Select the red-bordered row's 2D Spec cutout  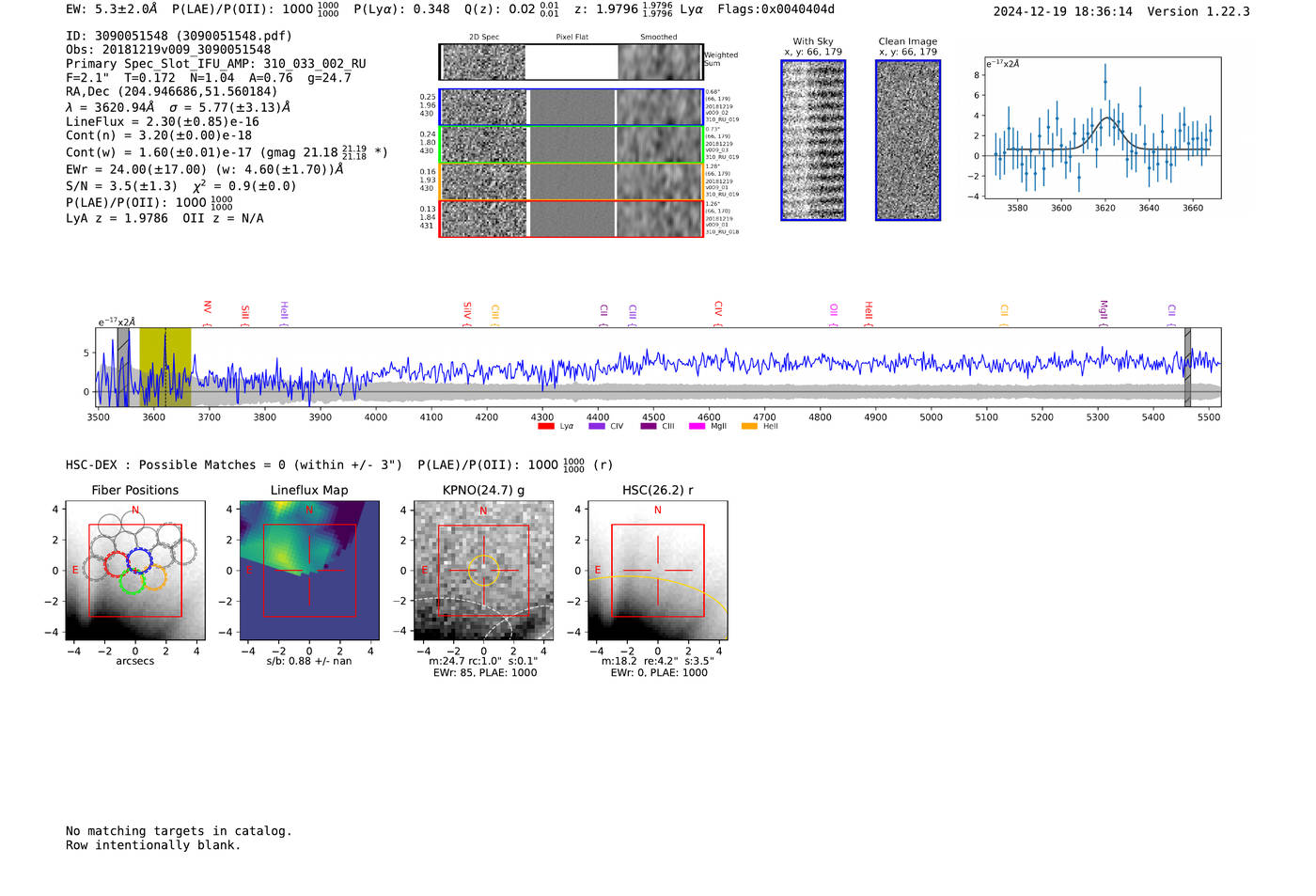[484, 219]
